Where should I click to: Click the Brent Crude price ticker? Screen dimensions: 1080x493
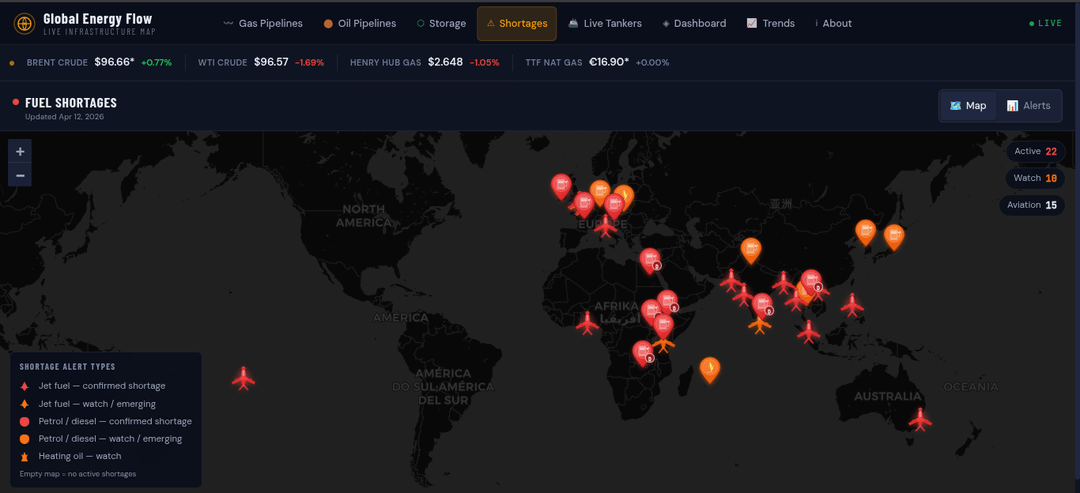pos(90,62)
